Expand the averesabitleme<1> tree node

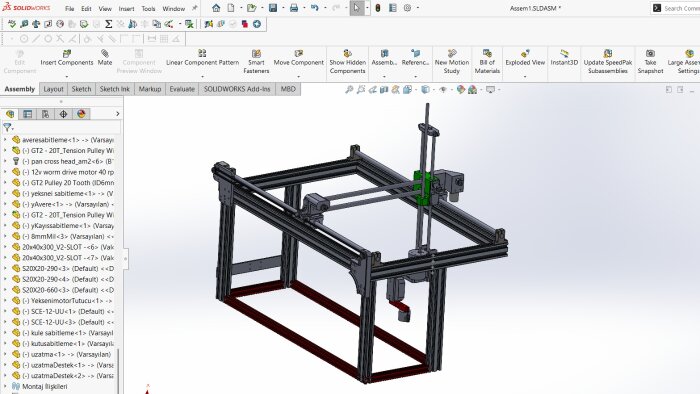click(5, 140)
